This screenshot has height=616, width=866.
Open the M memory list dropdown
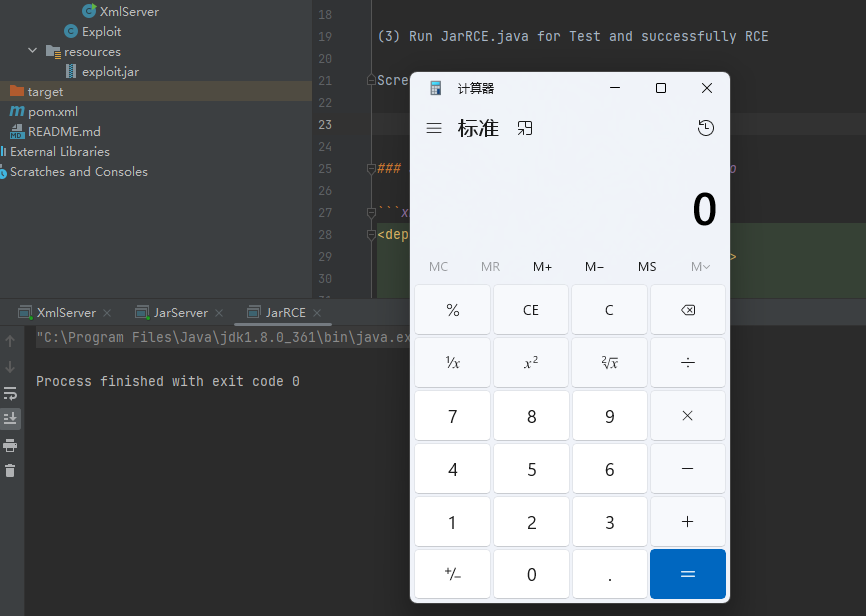click(700, 267)
